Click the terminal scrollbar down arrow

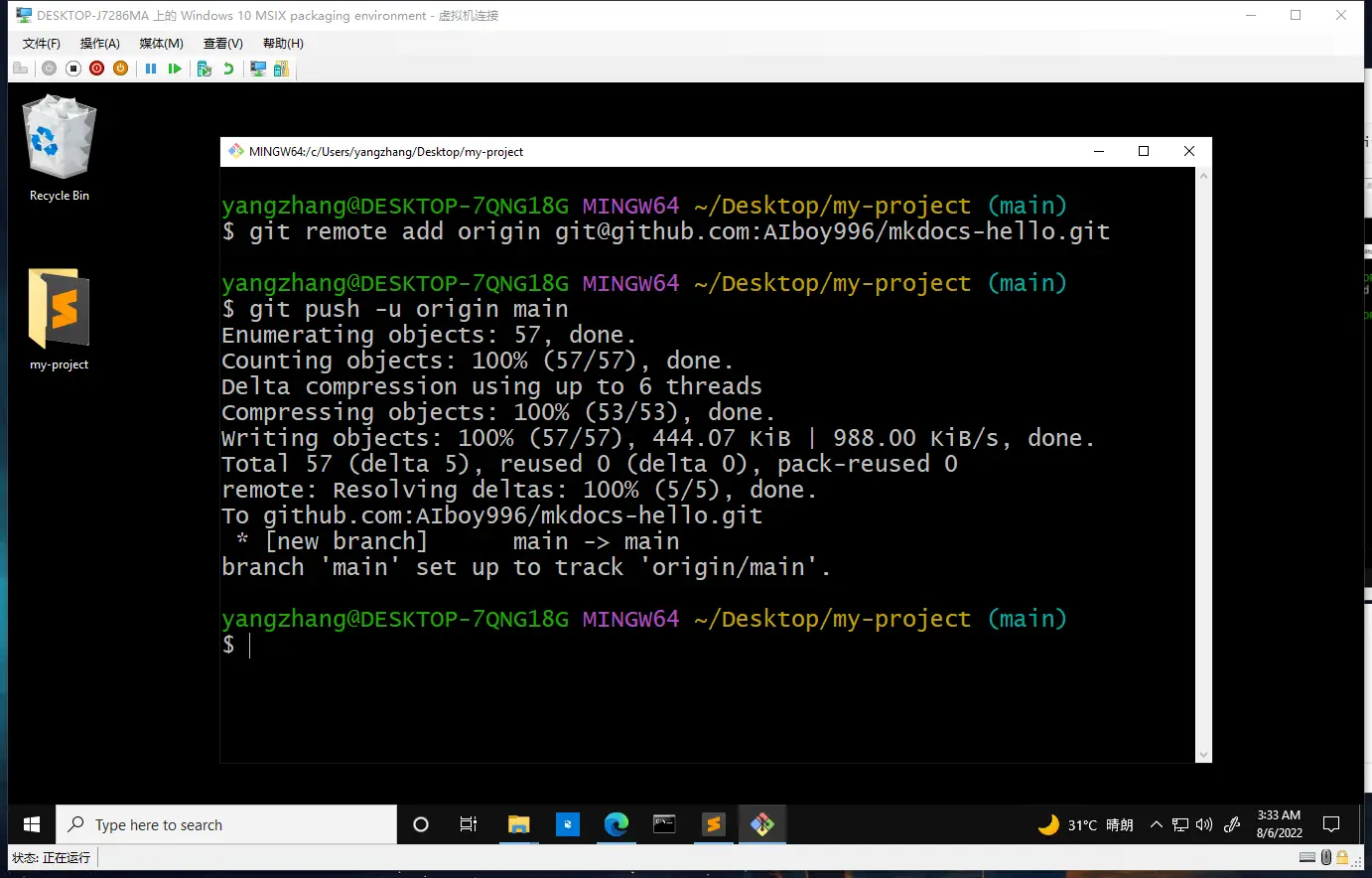(1203, 755)
